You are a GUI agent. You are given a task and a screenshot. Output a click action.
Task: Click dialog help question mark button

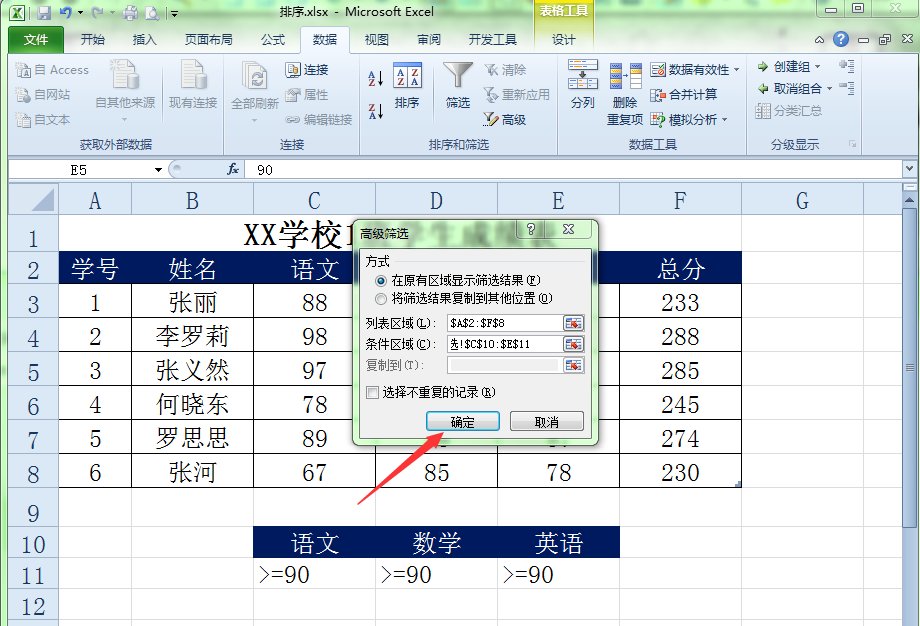(530, 229)
